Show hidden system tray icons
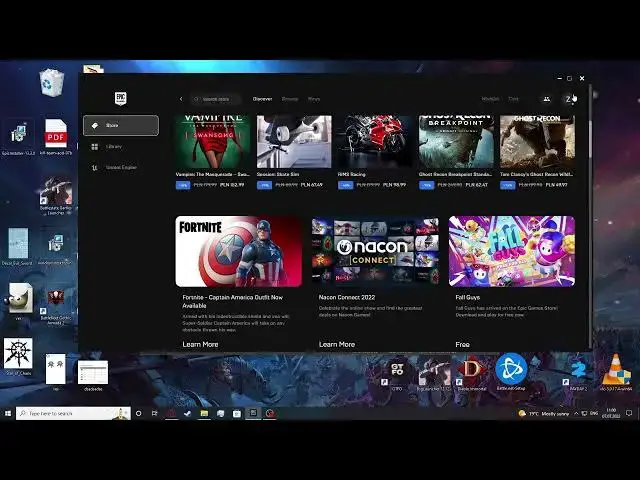 (x=576, y=413)
